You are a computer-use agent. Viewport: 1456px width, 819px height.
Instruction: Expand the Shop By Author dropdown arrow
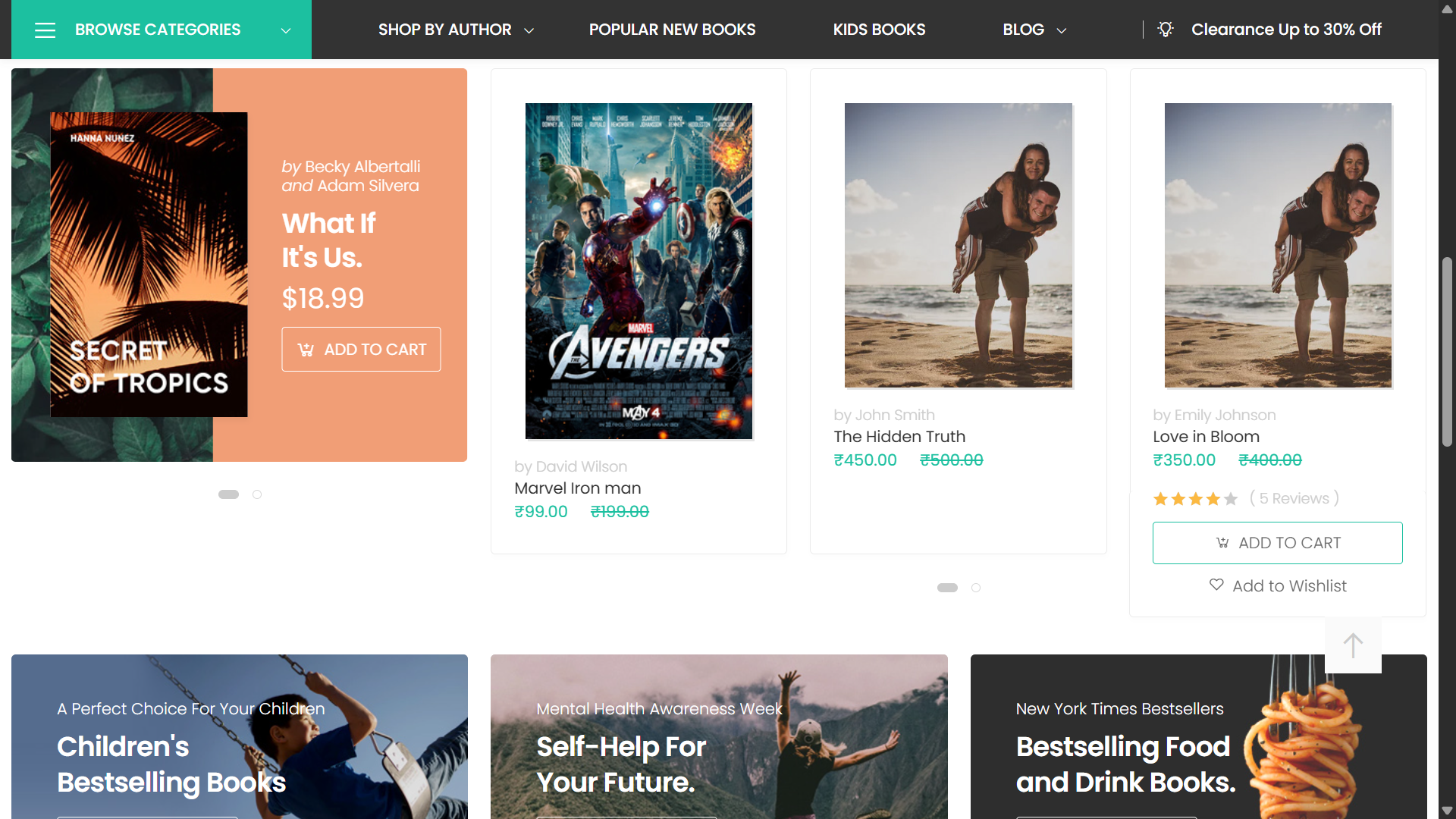pyautogui.click(x=529, y=30)
